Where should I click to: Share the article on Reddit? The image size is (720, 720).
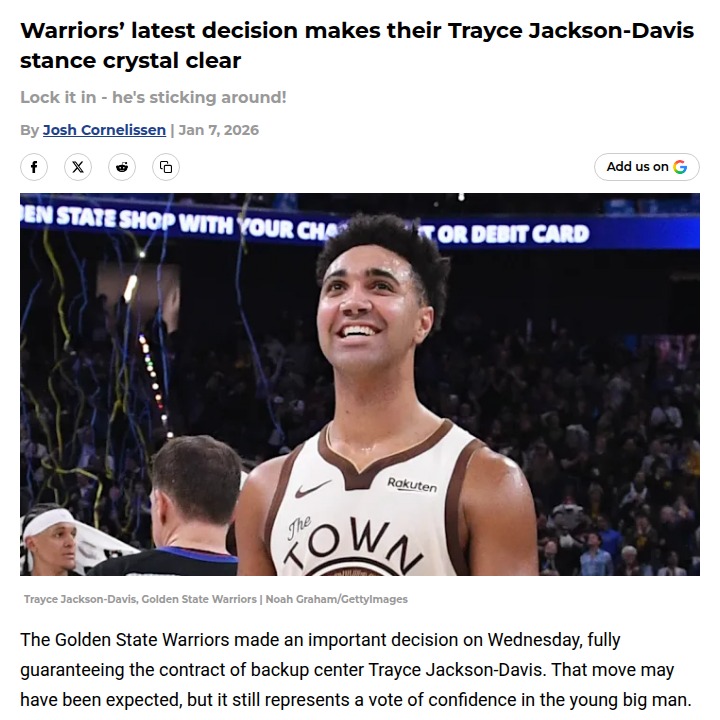(122, 167)
